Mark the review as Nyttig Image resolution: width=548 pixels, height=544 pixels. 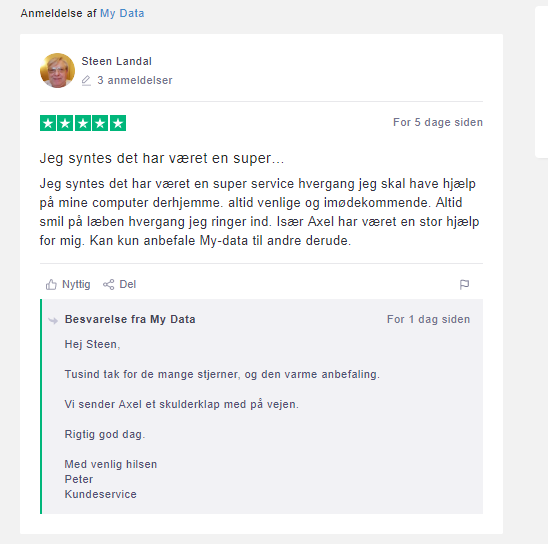click(x=68, y=284)
